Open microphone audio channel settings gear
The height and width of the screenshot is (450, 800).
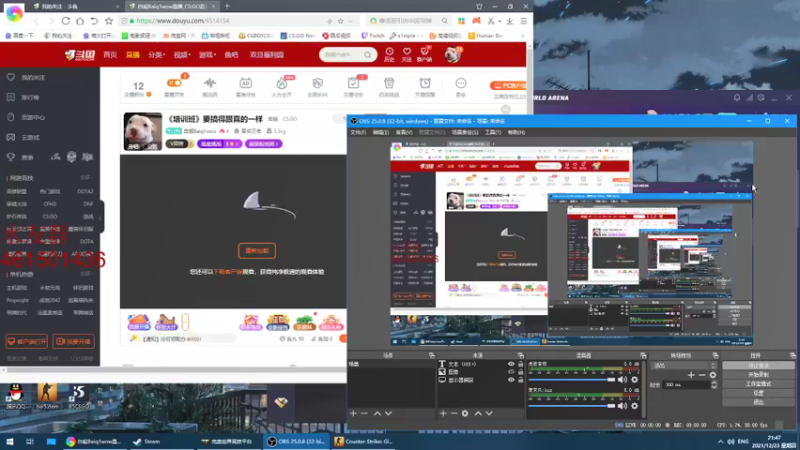[x=634, y=406]
